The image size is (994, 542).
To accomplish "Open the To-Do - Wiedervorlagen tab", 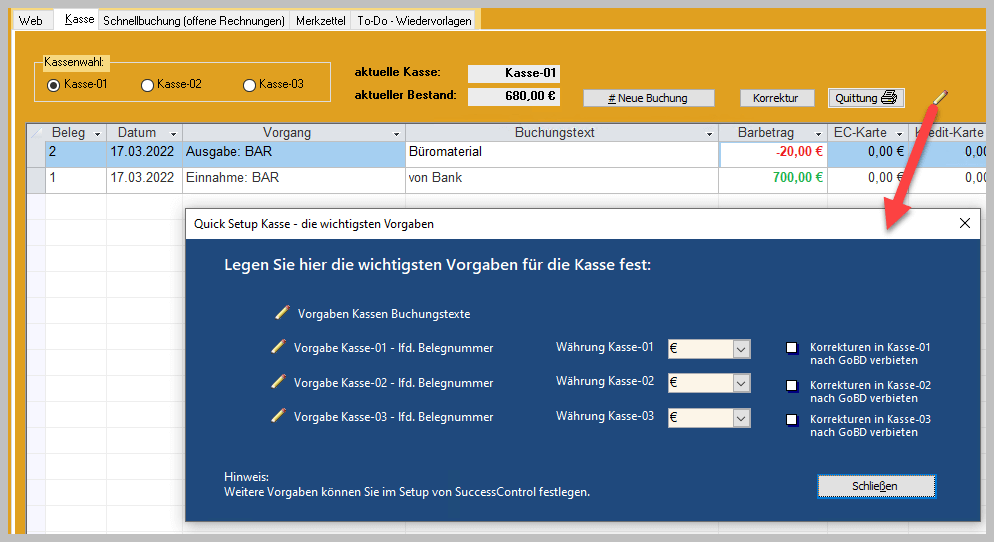I will tap(414, 20).
